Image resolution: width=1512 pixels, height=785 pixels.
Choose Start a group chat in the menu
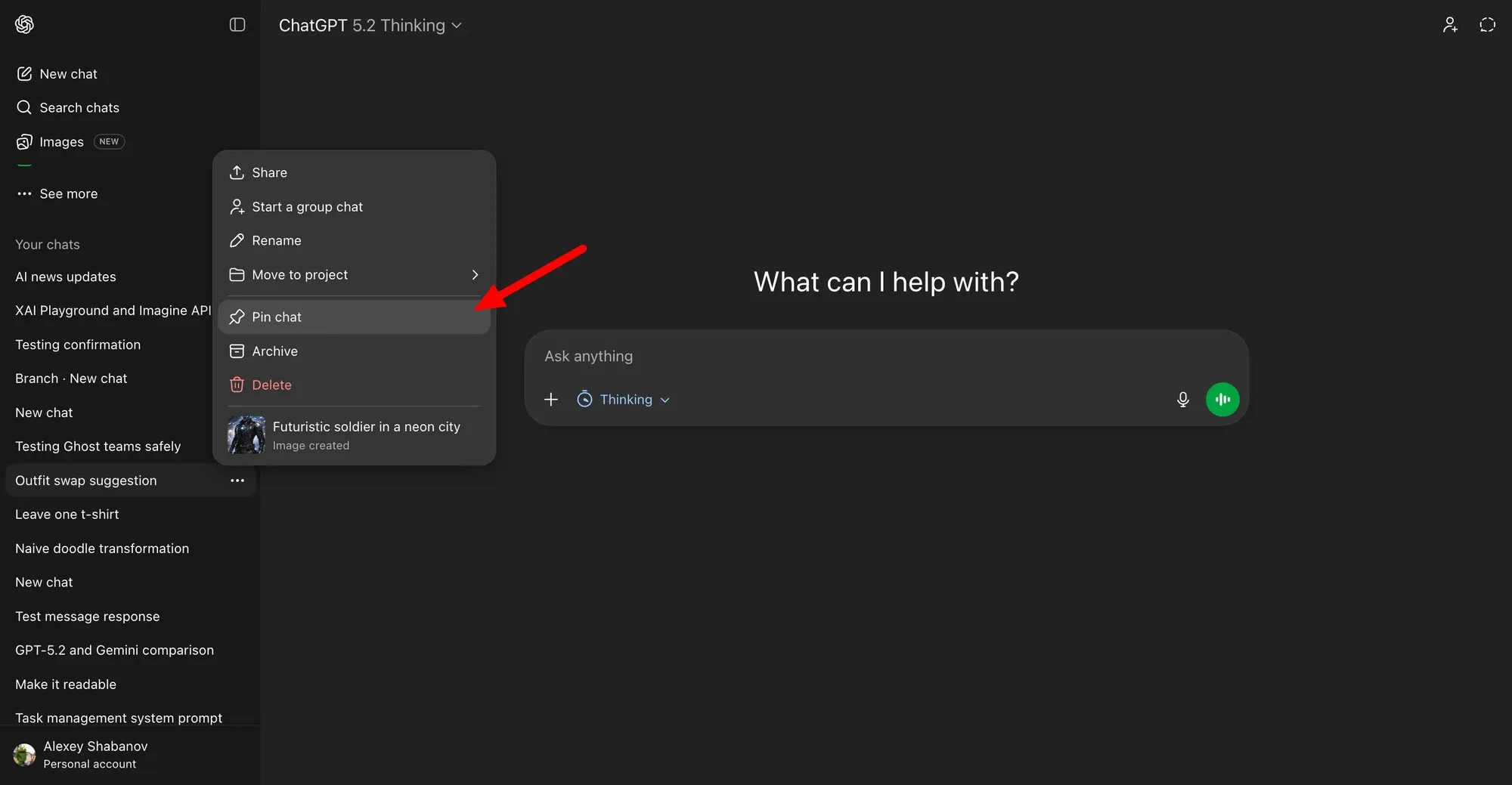[x=354, y=207]
